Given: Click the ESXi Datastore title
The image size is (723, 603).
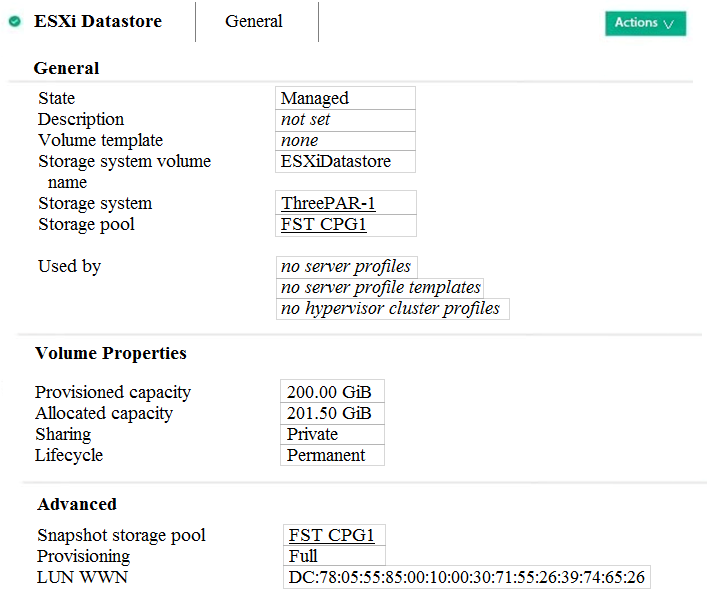Looking at the screenshot, I should point(98,21).
